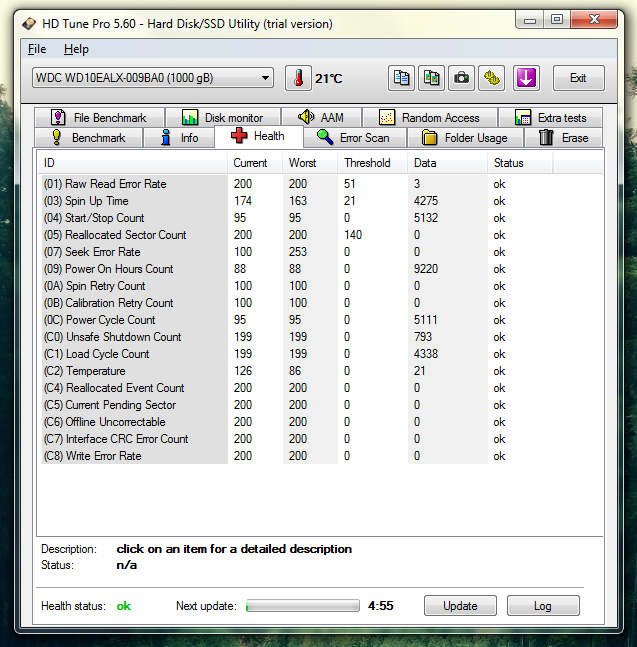Switch to the Error Scan tab
Viewport: 637px width, 647px height.
pyautogui.click(x=355, y=137)
